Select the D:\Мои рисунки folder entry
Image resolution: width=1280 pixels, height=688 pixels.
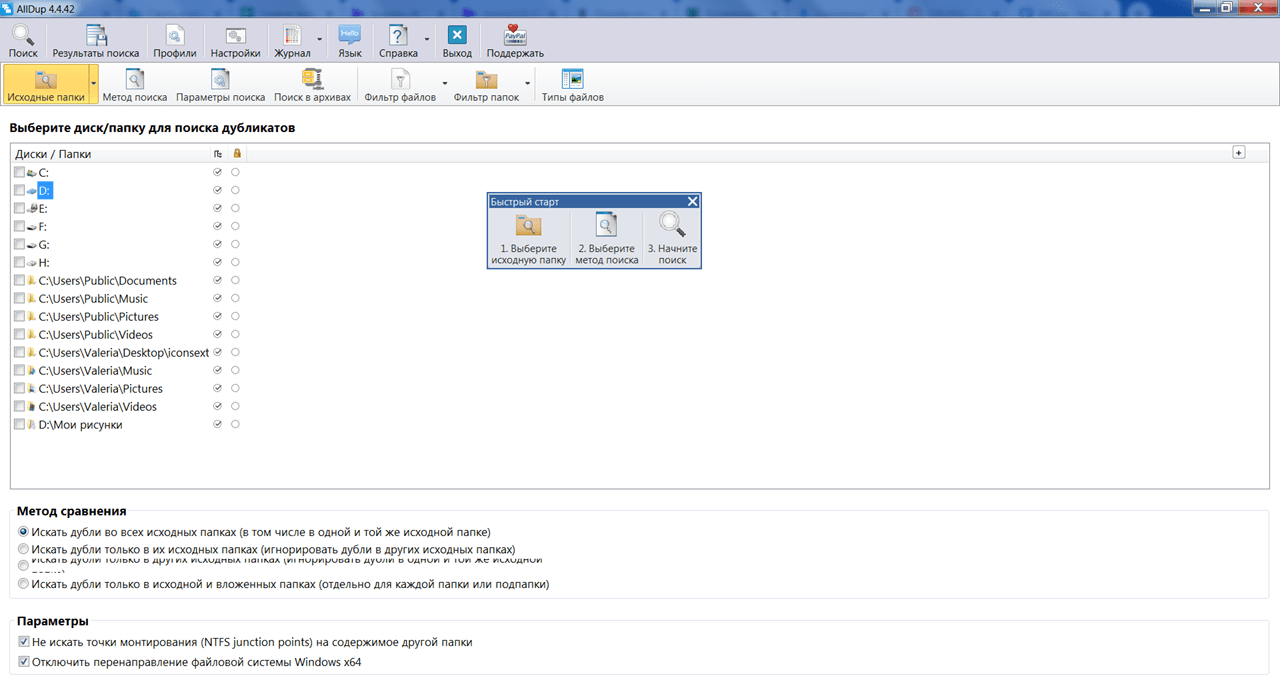point(80,425)
